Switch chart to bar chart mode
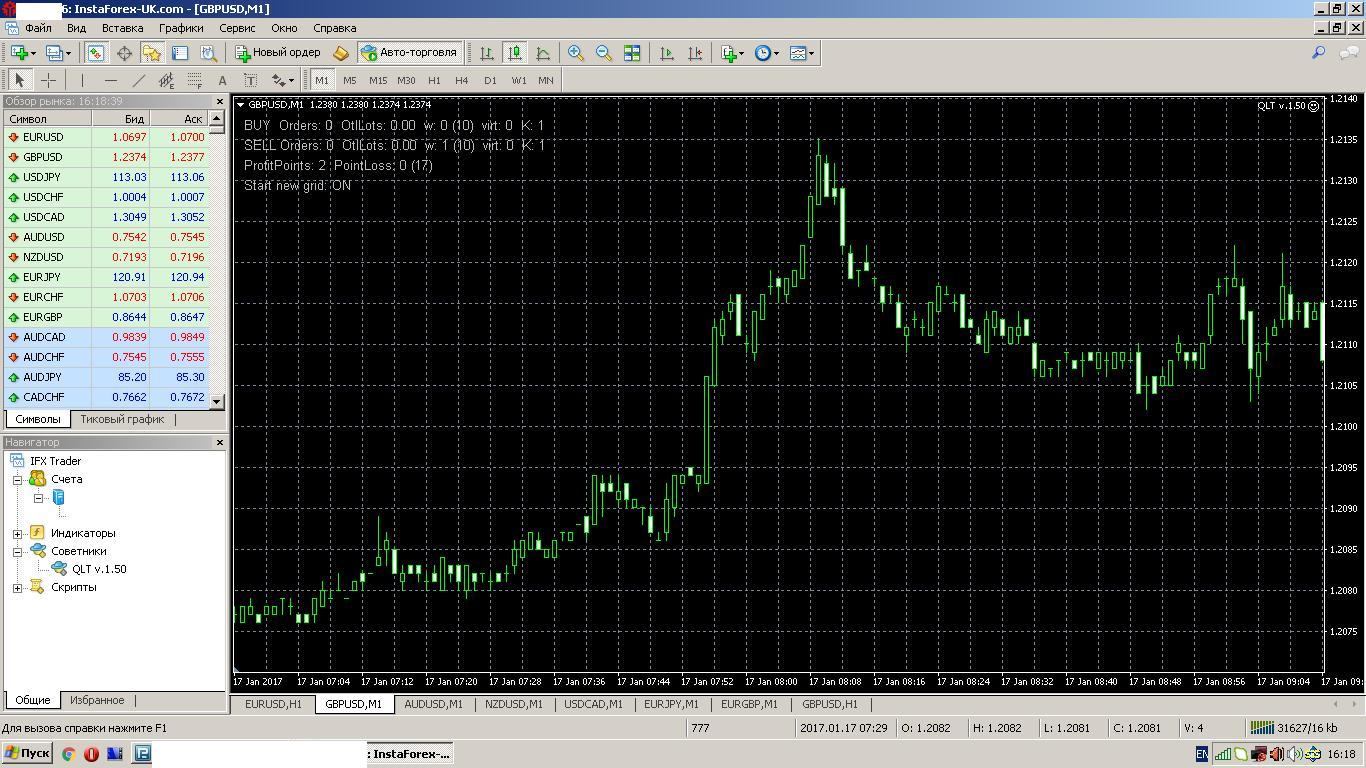The width and height of the screenshot is (1366, 768). tap(487, 53)
